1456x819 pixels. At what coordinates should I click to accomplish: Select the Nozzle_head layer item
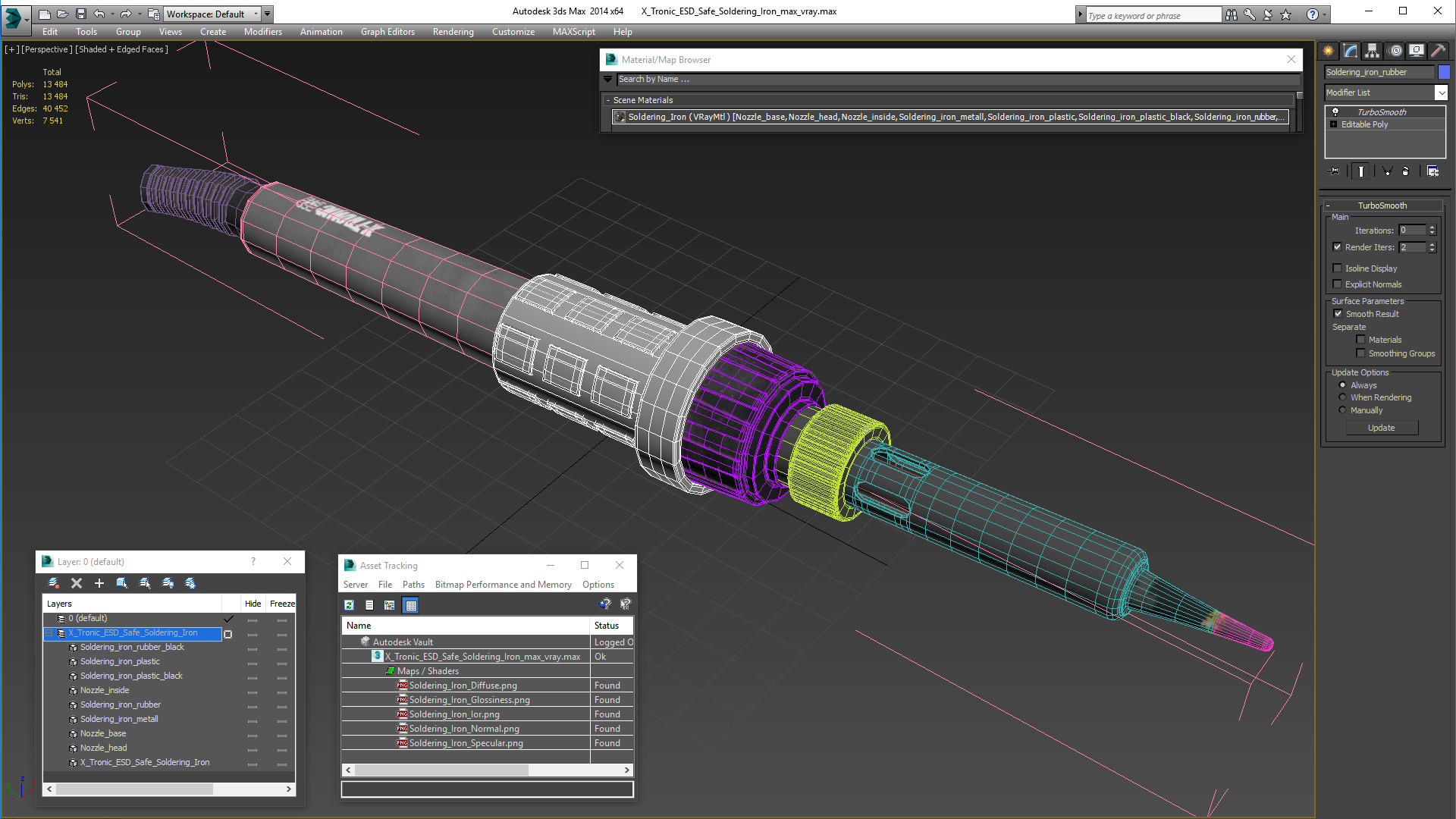pyautogui.click(x=103, y=748)
